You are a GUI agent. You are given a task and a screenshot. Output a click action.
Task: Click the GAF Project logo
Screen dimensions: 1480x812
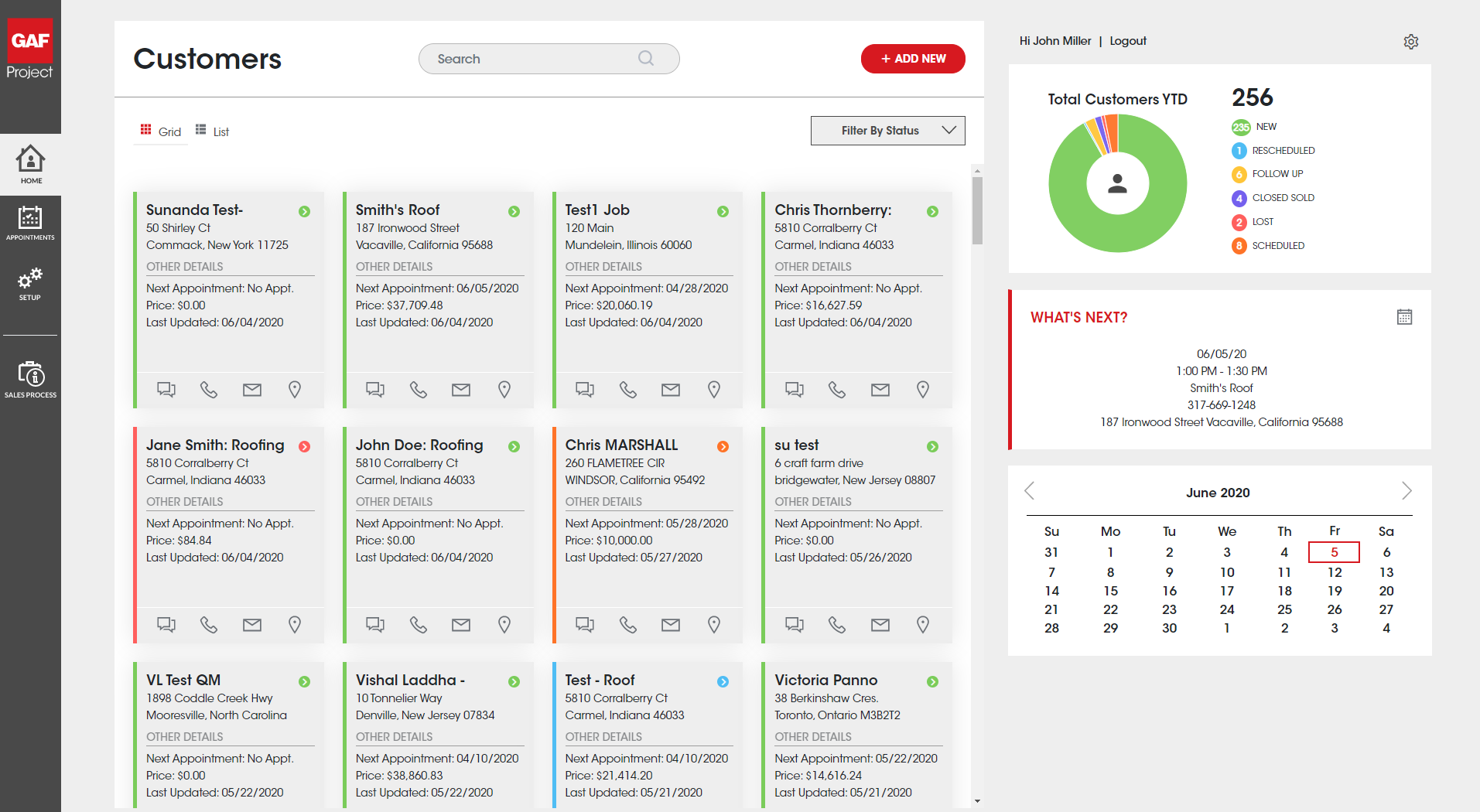[30, 49]
